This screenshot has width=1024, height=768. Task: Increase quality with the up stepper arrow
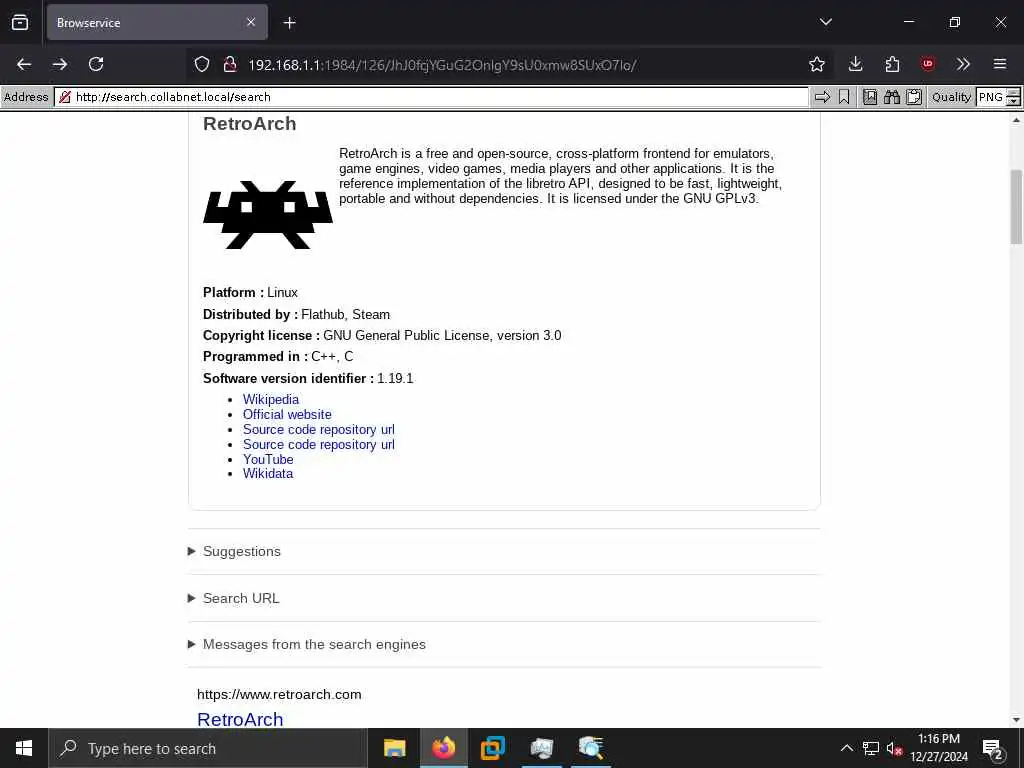point(1013,93)
